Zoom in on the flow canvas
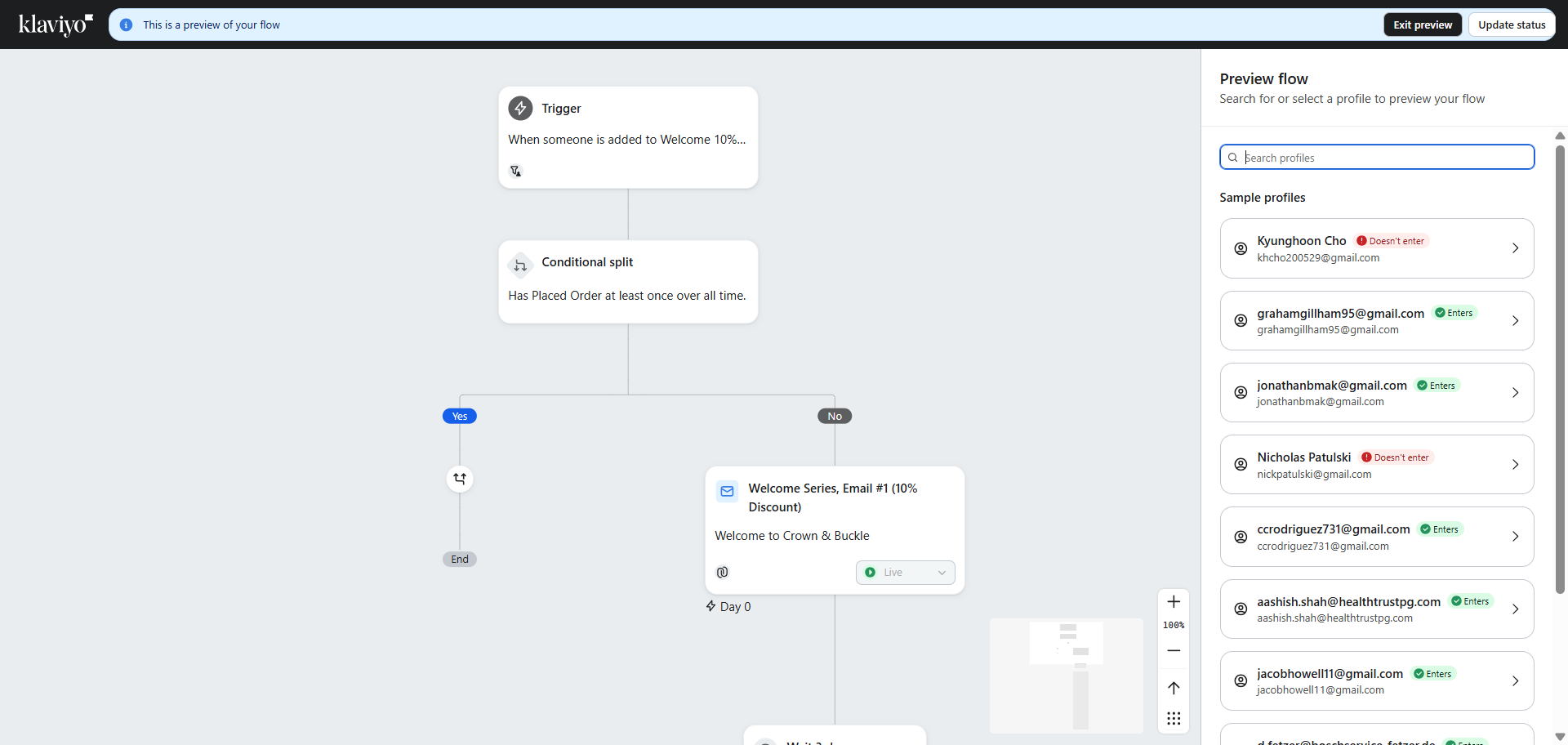Screen dimensions: 1568x745 tap(1174, 602)
